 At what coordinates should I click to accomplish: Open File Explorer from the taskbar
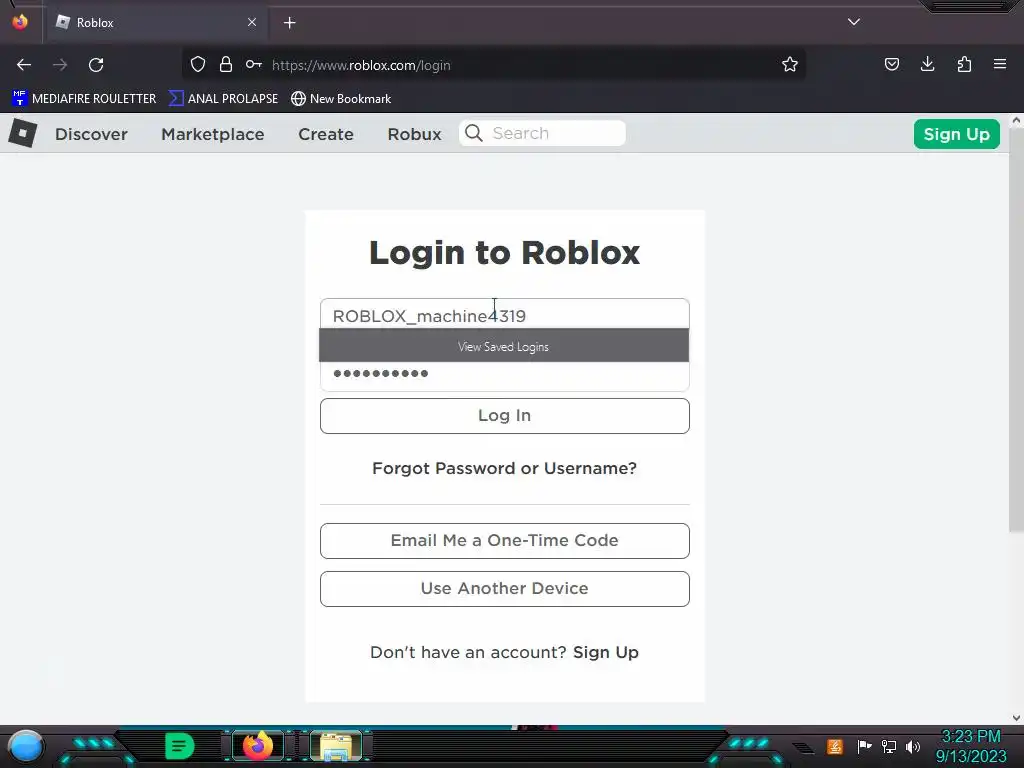pyautogui.click(x=336, y=746)
